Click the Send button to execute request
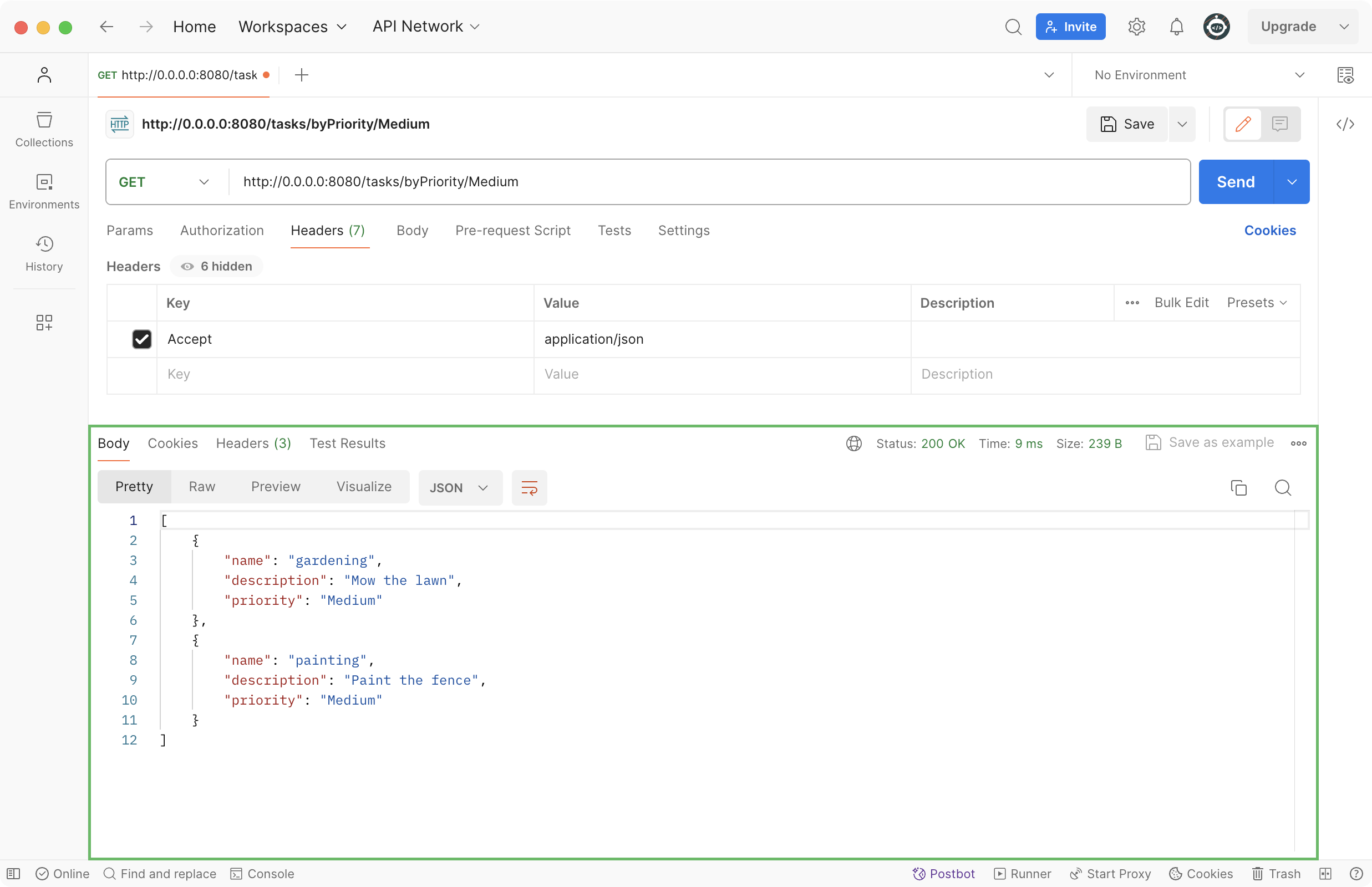Screen dimensions: 1372x887 click(1236, 181)
